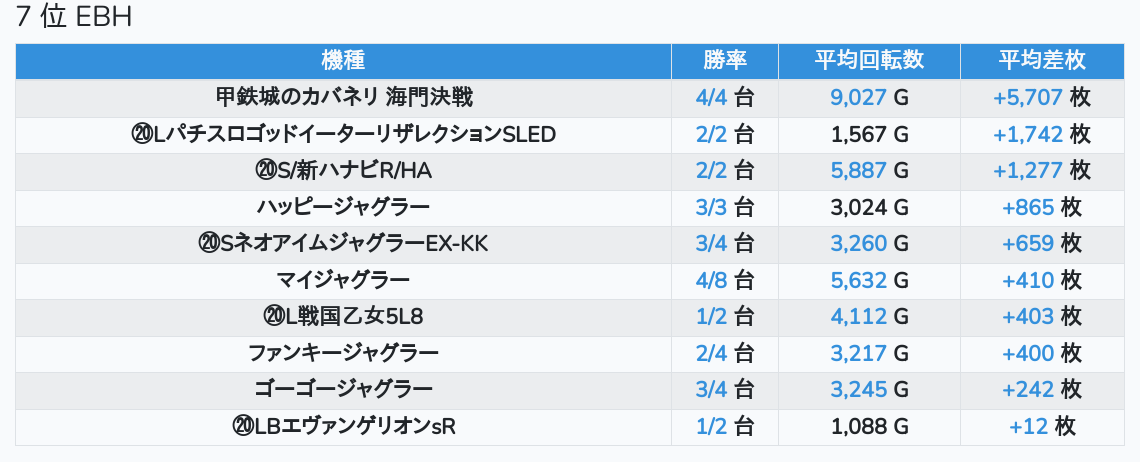Click the 4/8 win rate for マイジャグラー
1140x462 pixels.
tap(711, 280)
